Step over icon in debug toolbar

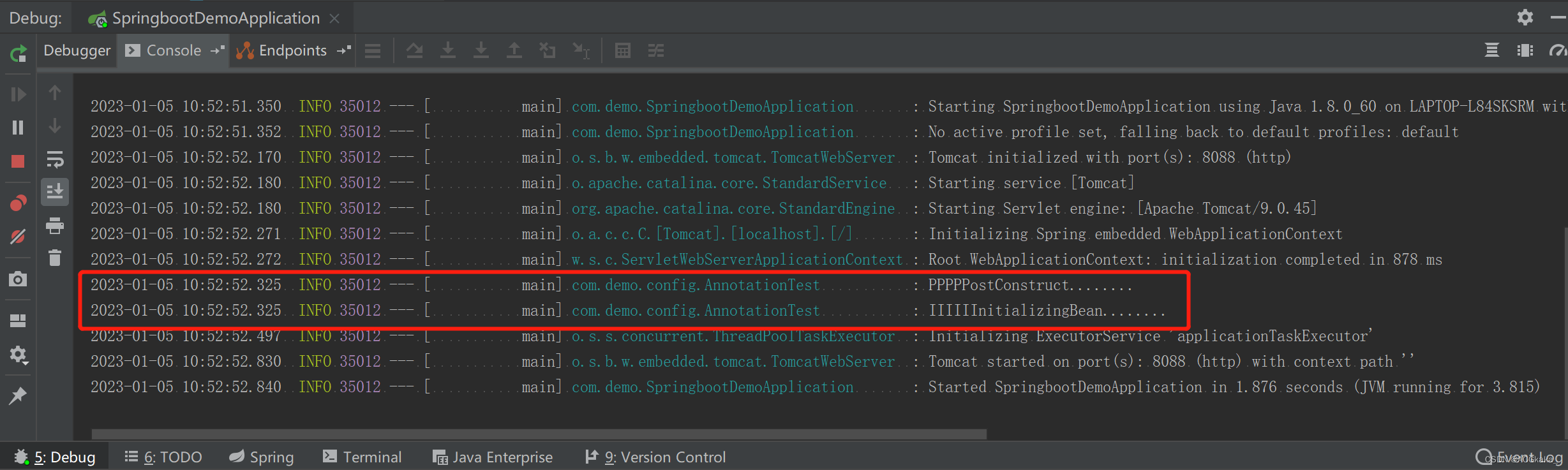point(415,50)
